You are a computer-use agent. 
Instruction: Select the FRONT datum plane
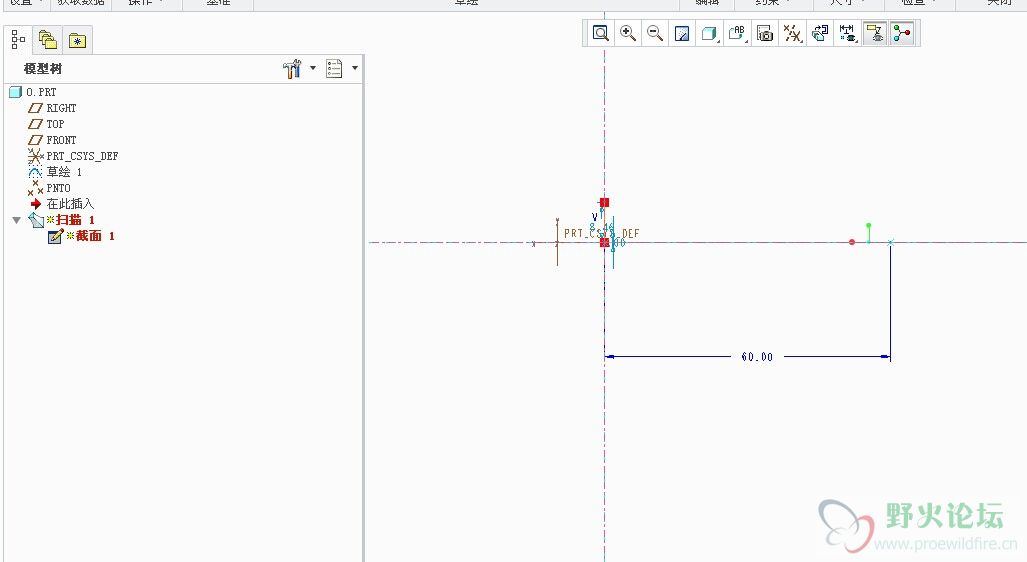[x=52, y=140]
